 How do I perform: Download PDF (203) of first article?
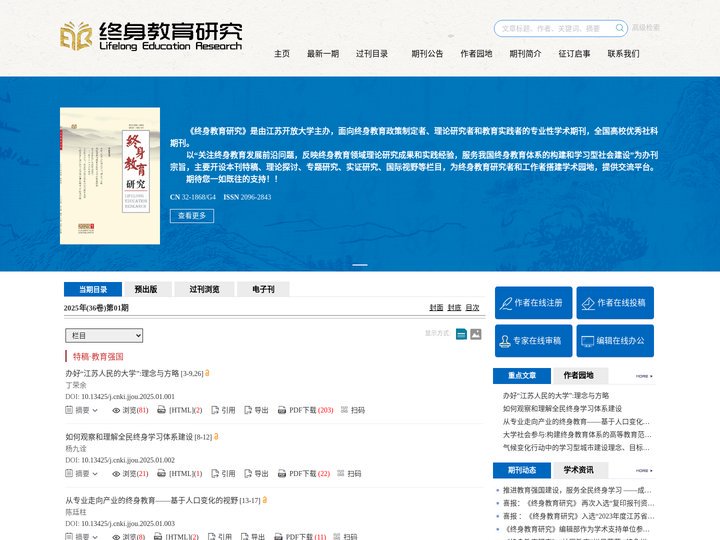click(x=305, y=410)
